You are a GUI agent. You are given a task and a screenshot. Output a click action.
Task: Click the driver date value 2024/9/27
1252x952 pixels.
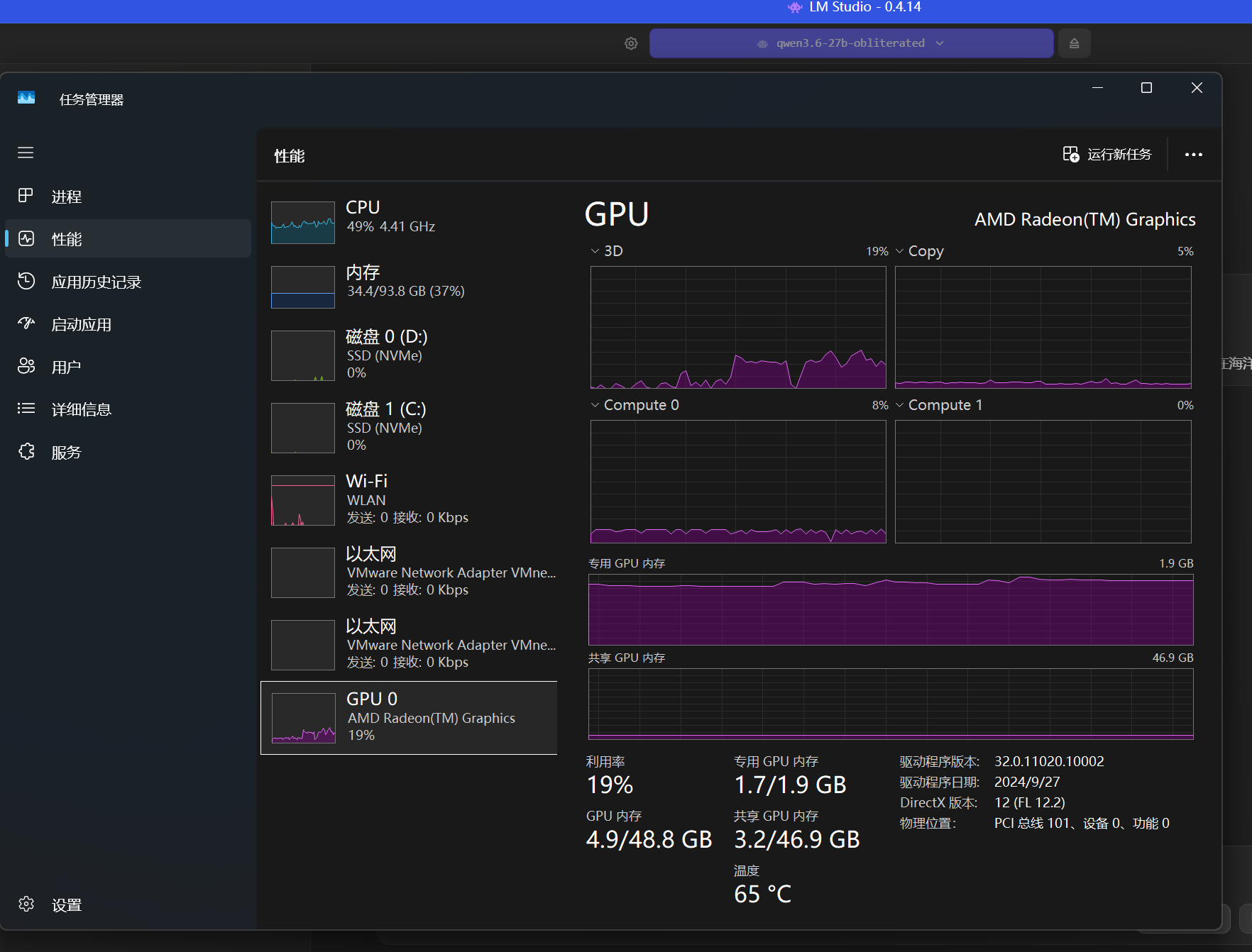[1027, 782]
